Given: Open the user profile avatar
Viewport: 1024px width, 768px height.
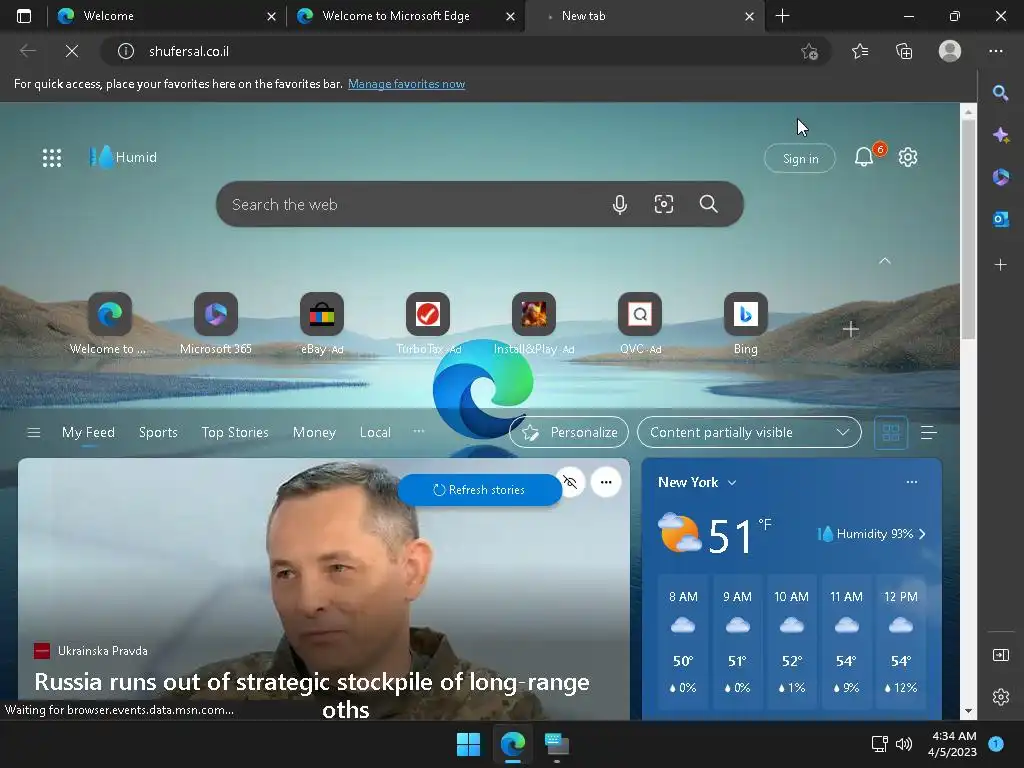Looking at the screenshot, I should [950, 51].
